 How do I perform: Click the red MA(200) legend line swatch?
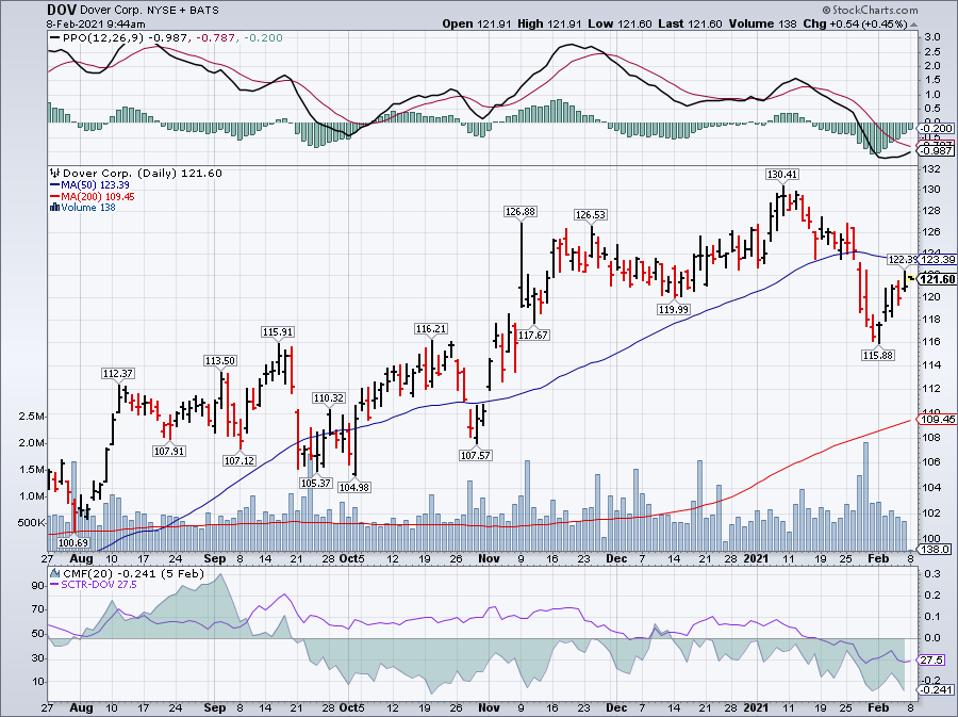coord(53,196)
